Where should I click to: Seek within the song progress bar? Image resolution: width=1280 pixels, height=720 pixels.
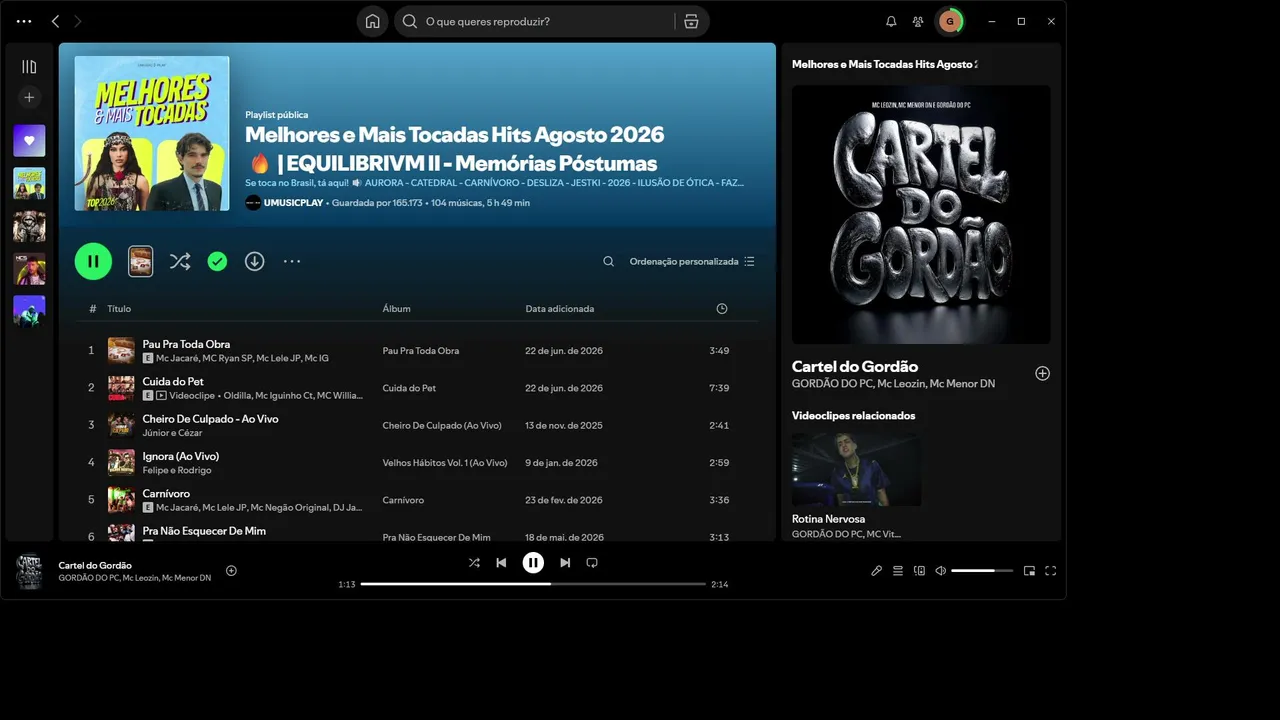click(533, 584)
